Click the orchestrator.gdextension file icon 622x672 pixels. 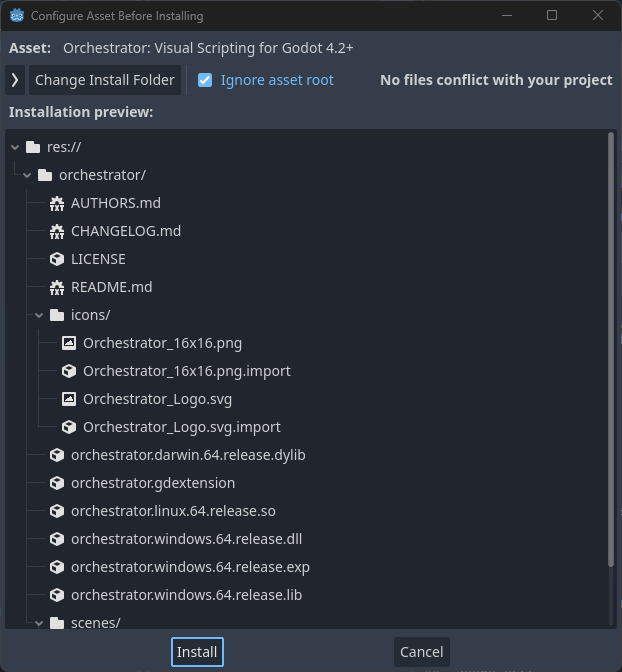57,483
